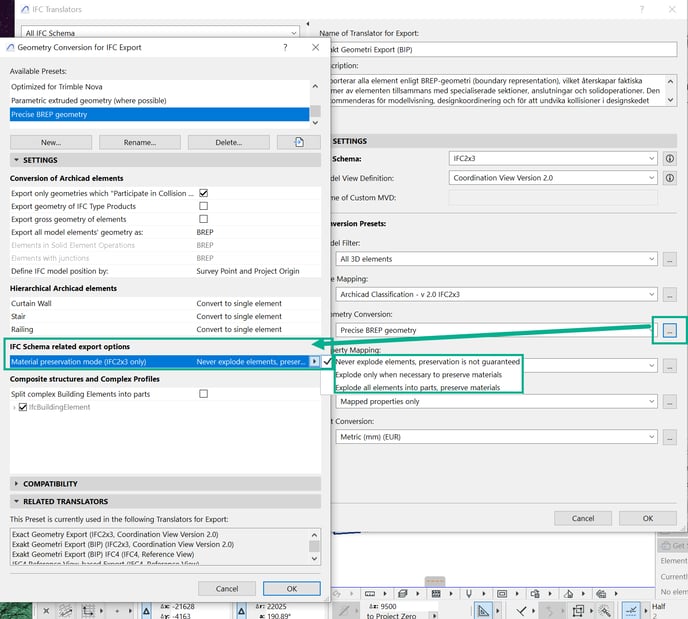
Task: Toggle Export only geometries which Participate in Collision
Action: click(204, 193)
